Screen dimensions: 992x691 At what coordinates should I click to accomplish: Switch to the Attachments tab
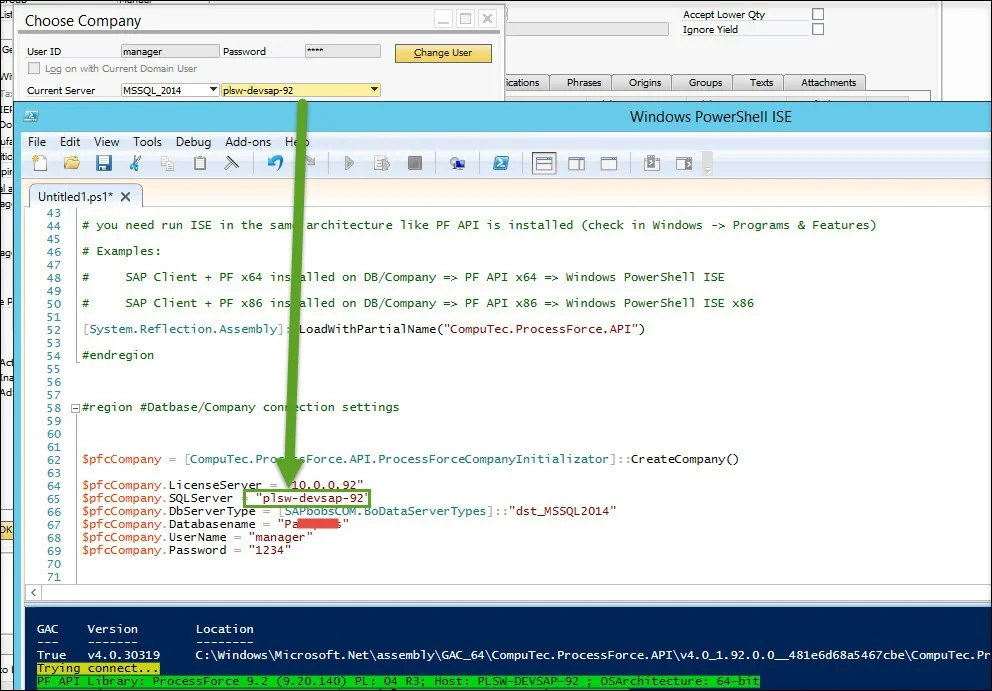coord(828,82)
